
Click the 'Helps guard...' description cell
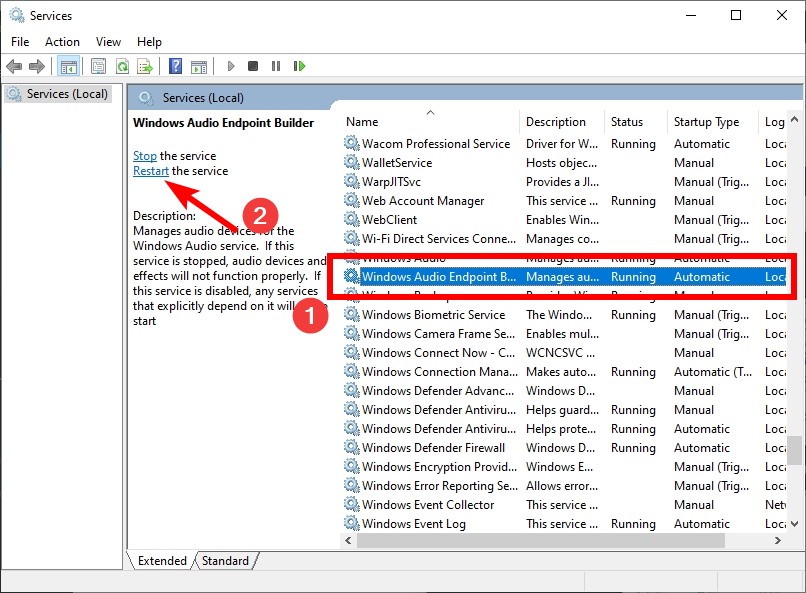coord(562,410)
